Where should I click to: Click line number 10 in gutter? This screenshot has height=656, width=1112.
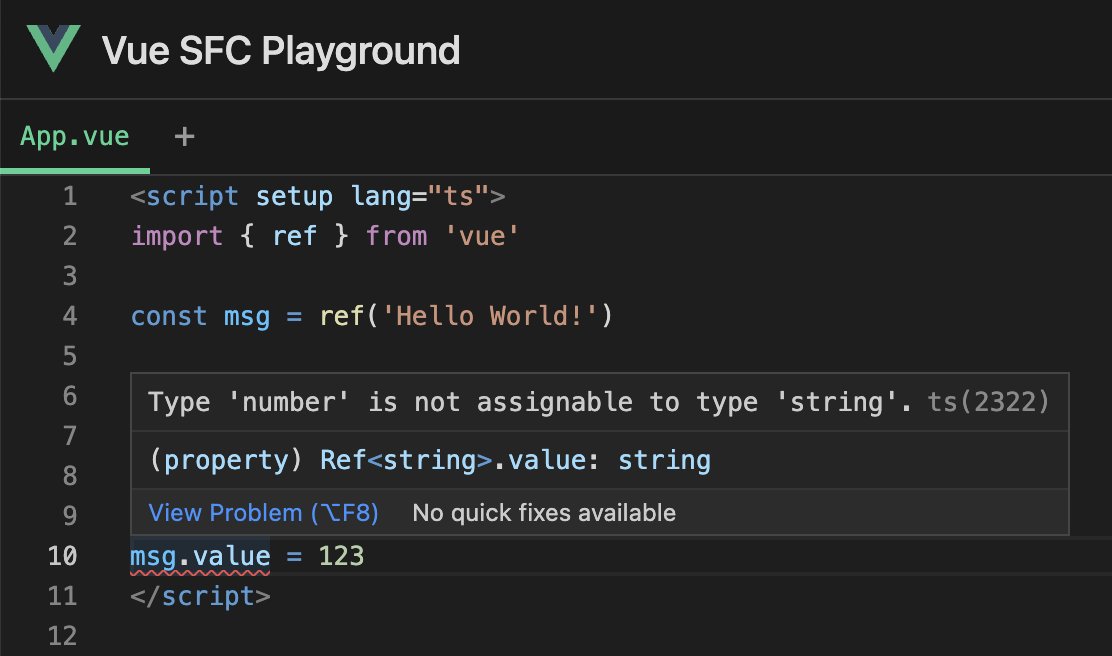pyautogui.click(x=62, y=556)
